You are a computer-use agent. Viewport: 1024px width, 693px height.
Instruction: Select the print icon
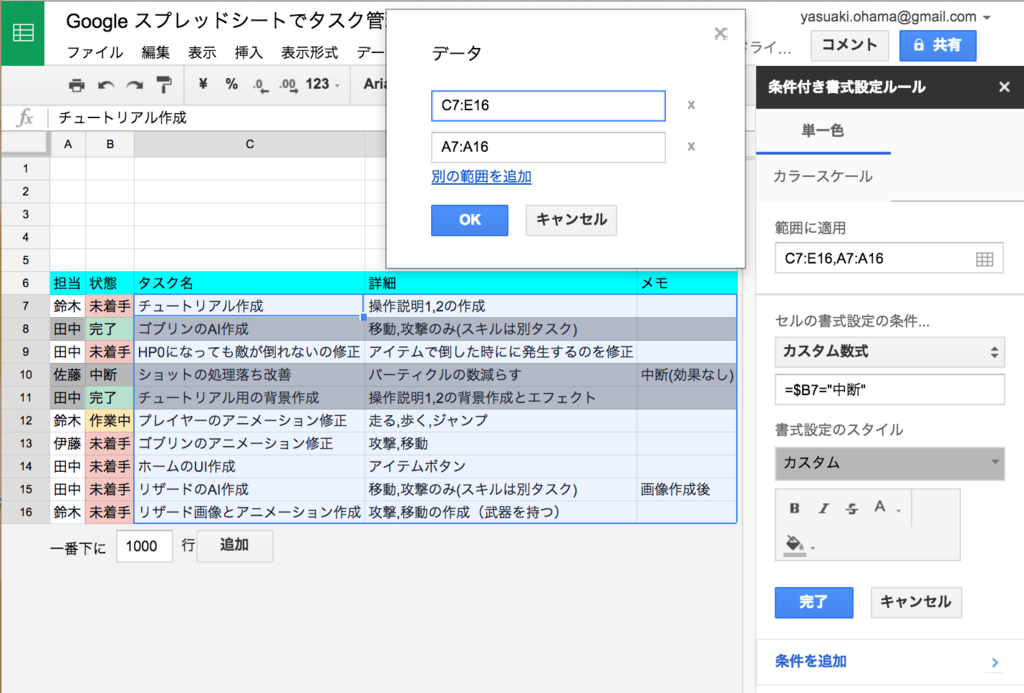(77, 85)
